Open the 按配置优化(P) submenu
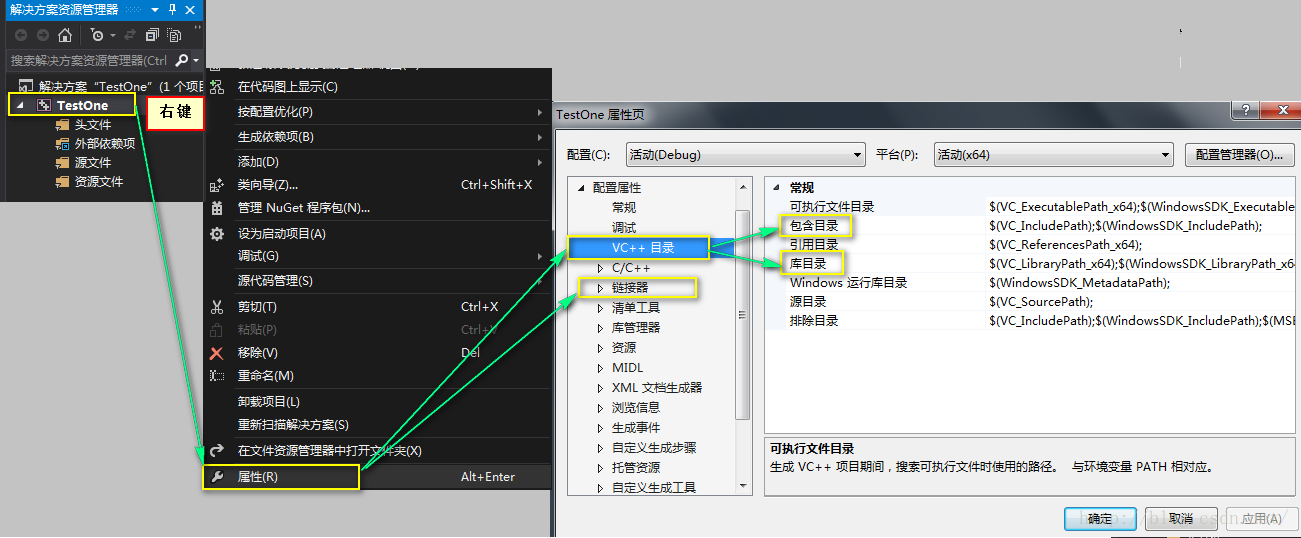The height and width of the screenshot is (538, 1301). pyautogui.click(x=378, y=112)
